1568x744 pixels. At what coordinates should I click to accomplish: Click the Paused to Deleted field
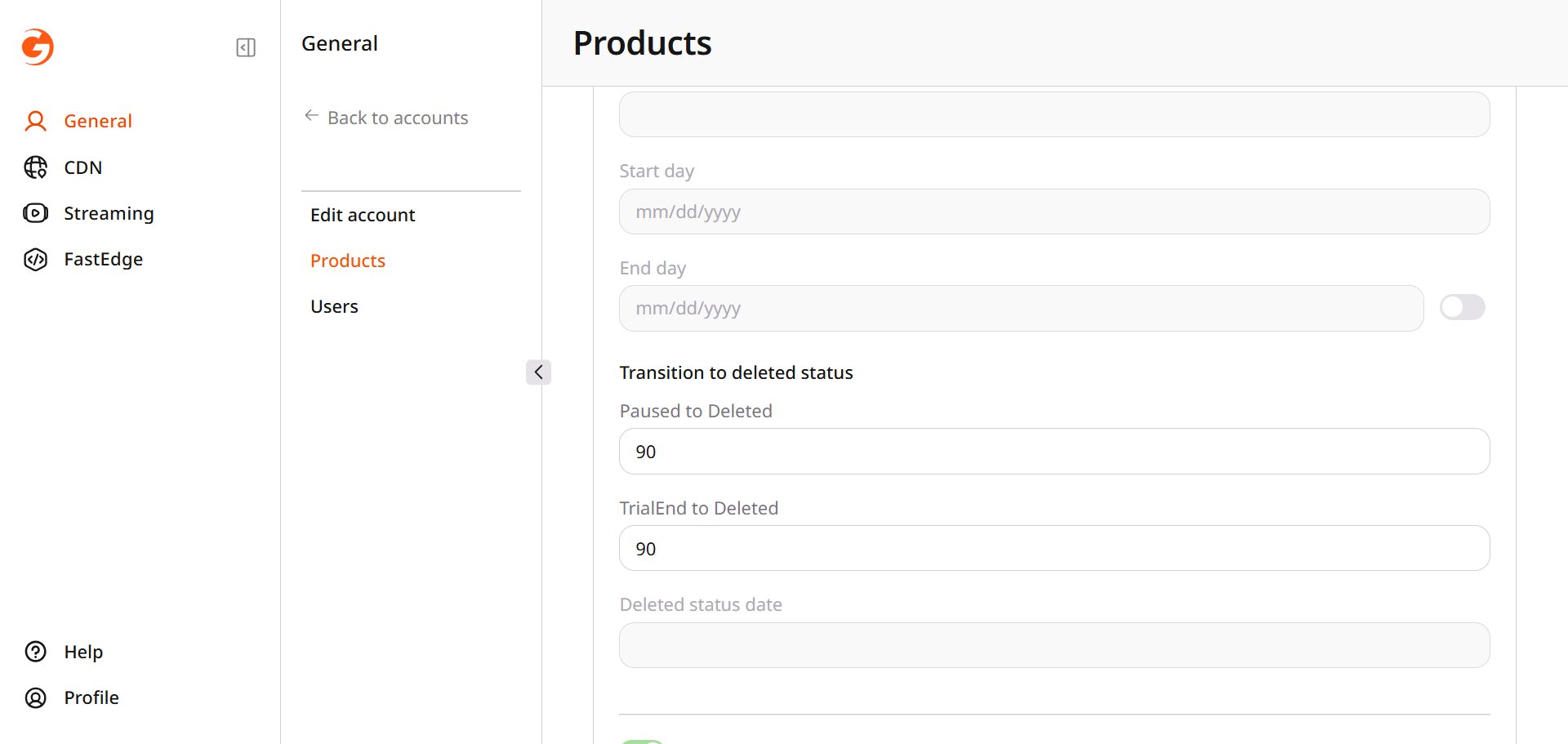[x=1054, y=452]
